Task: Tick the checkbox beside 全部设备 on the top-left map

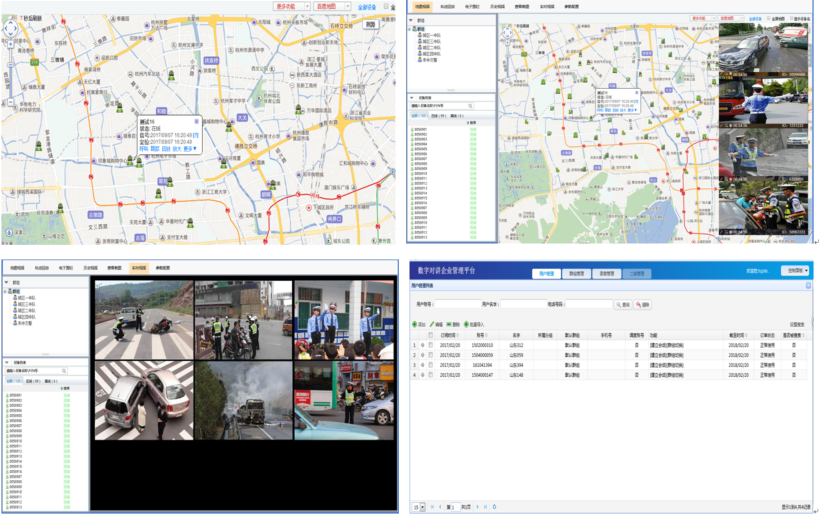Action: click(x=386, y=6)
